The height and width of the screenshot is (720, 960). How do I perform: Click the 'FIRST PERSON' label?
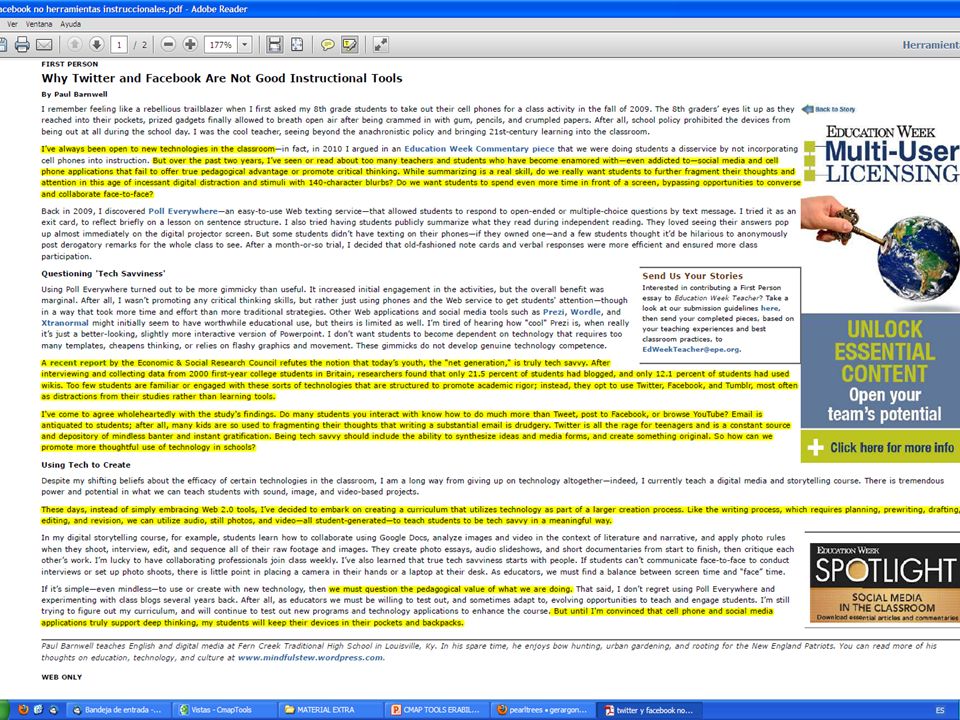pyautogui.click(x=70, y=64)
